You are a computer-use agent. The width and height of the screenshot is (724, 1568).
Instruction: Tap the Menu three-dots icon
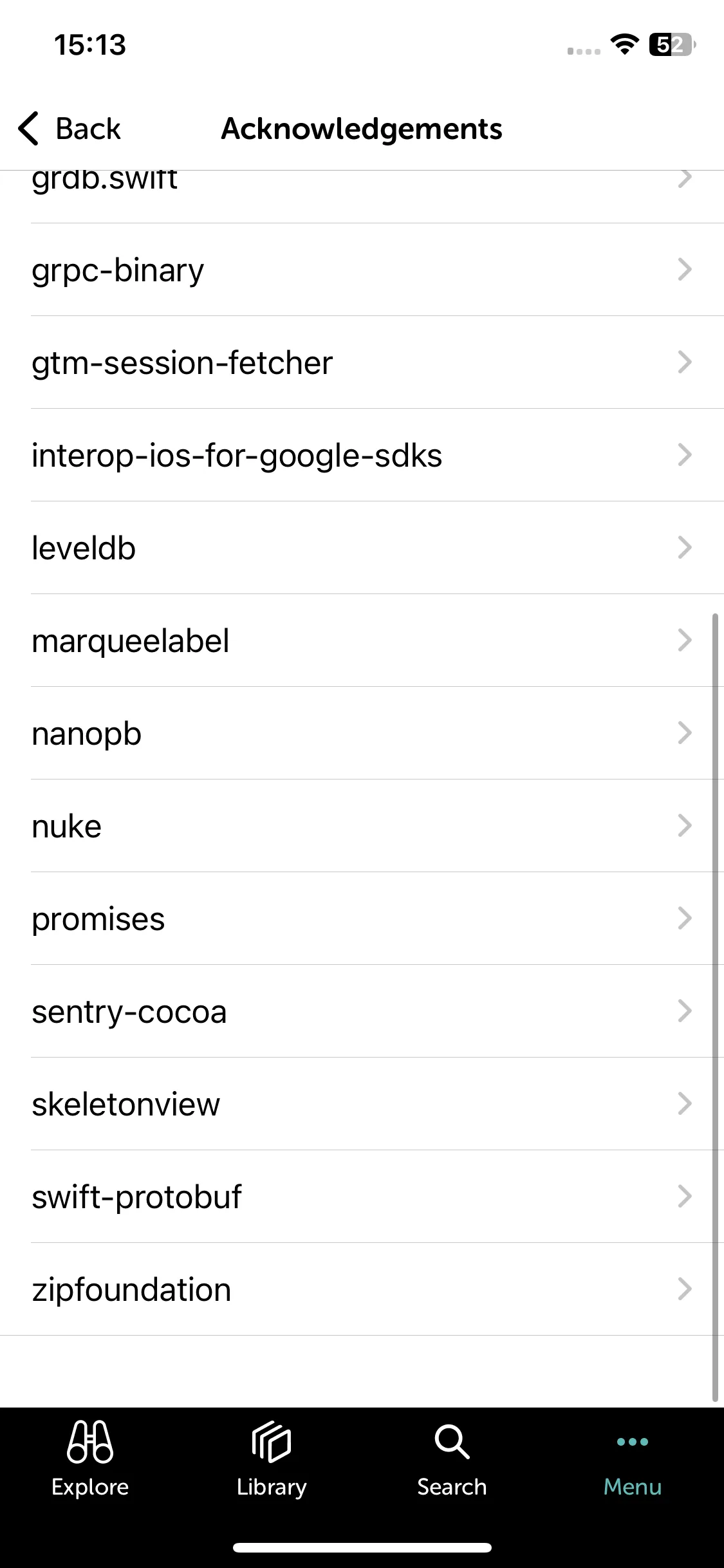[x=632, y=1441]
